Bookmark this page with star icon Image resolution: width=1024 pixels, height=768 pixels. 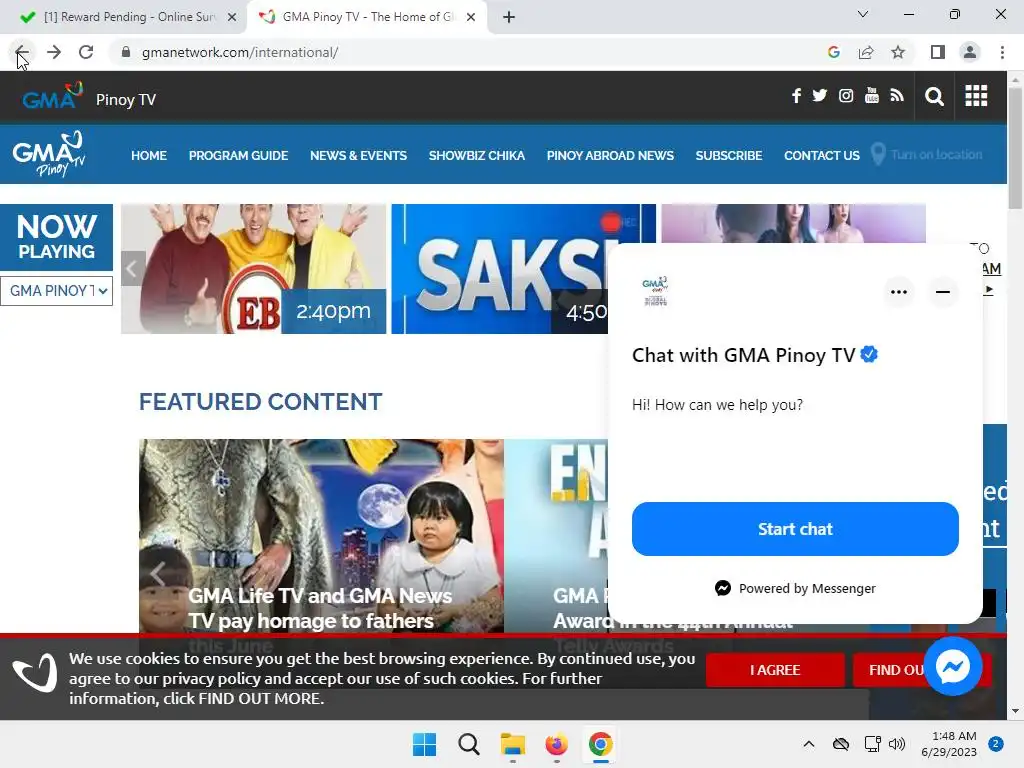click(899, 52)
